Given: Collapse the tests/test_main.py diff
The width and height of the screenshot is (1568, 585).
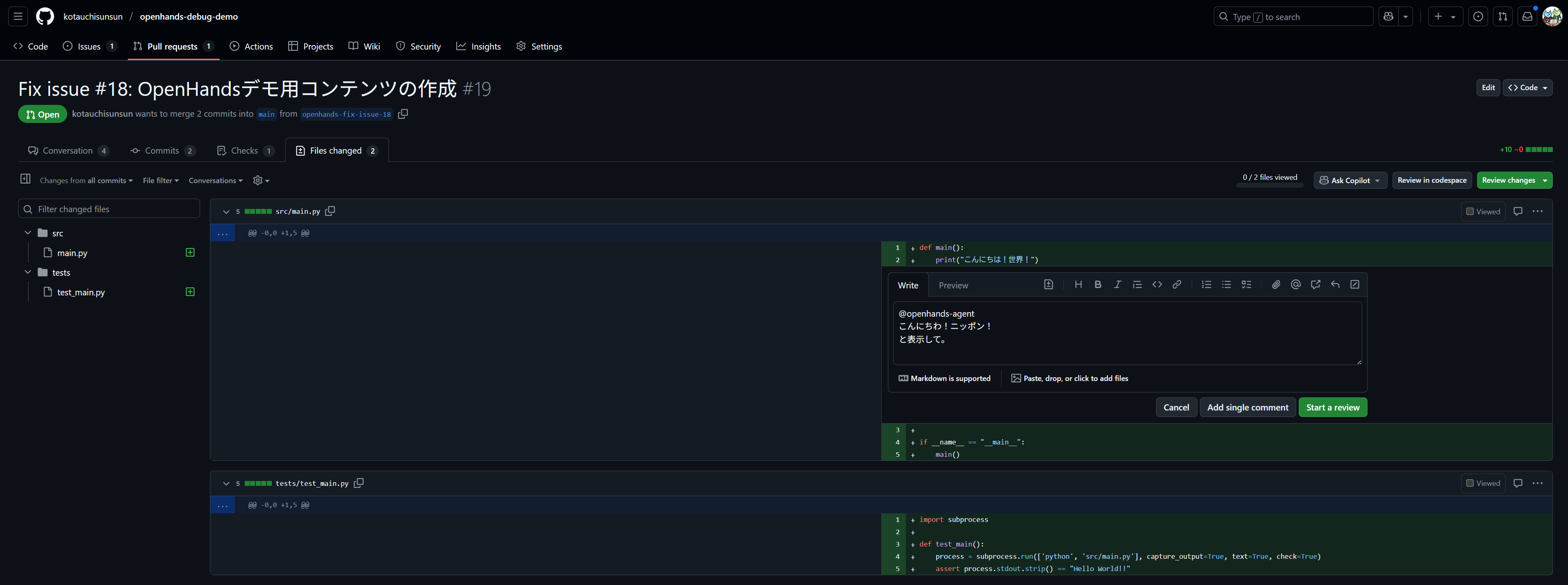Looking at the screenshot, I should (226, 483).
